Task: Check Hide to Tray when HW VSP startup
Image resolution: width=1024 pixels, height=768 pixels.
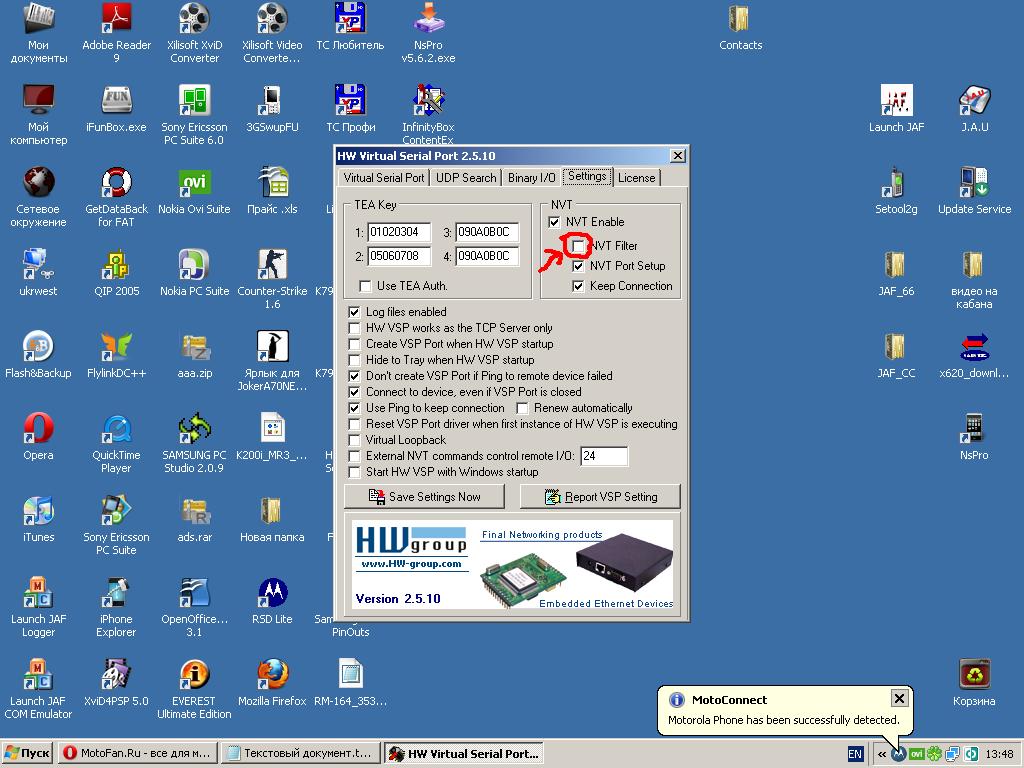Action: tap(354, 360)
